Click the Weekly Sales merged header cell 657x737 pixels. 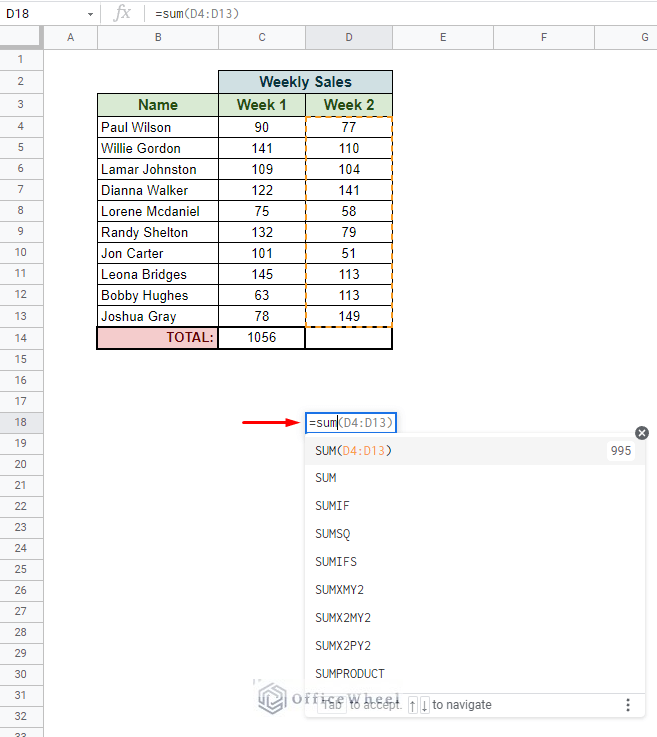305,82
